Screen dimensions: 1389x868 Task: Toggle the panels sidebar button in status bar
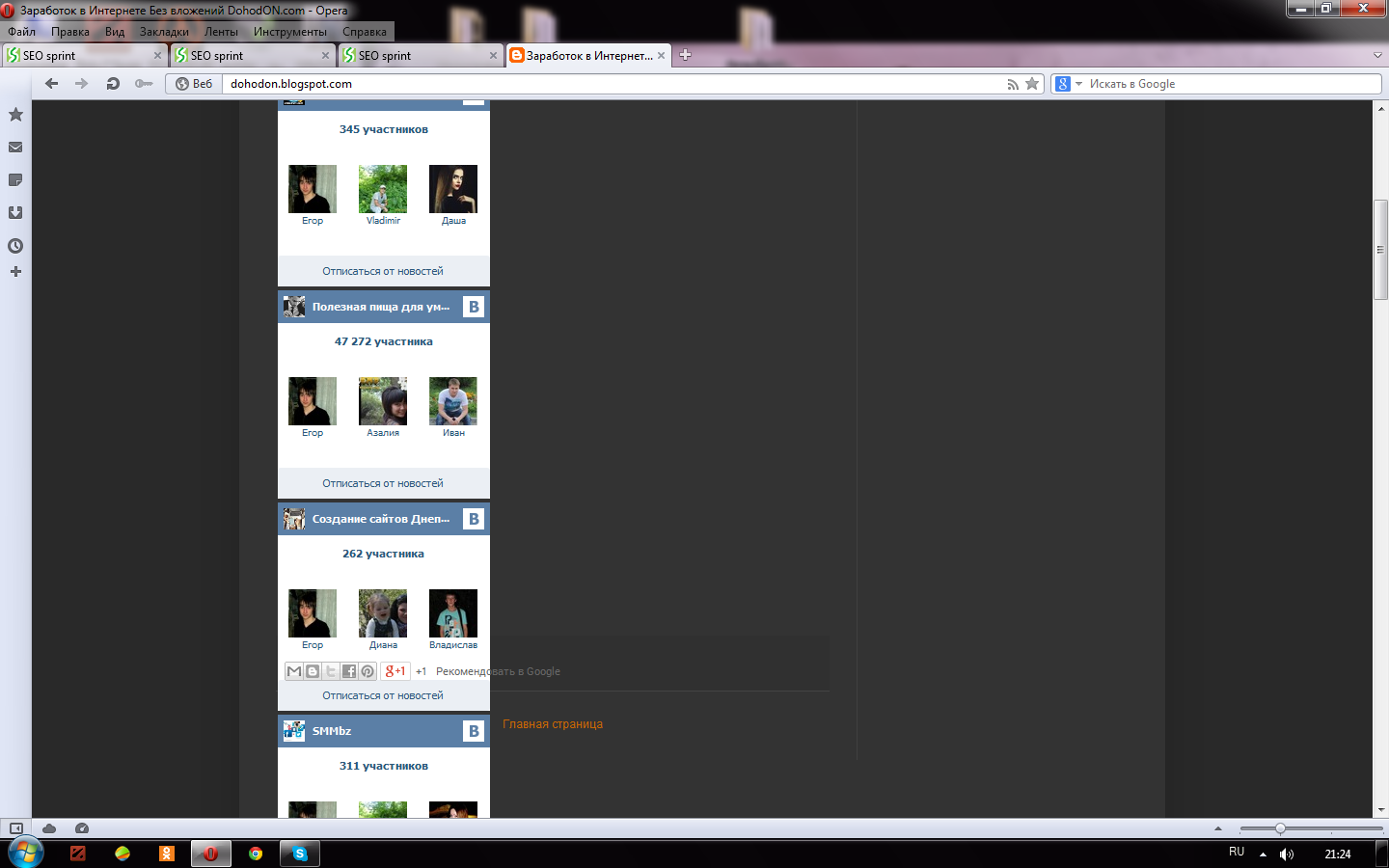(16, 828)
